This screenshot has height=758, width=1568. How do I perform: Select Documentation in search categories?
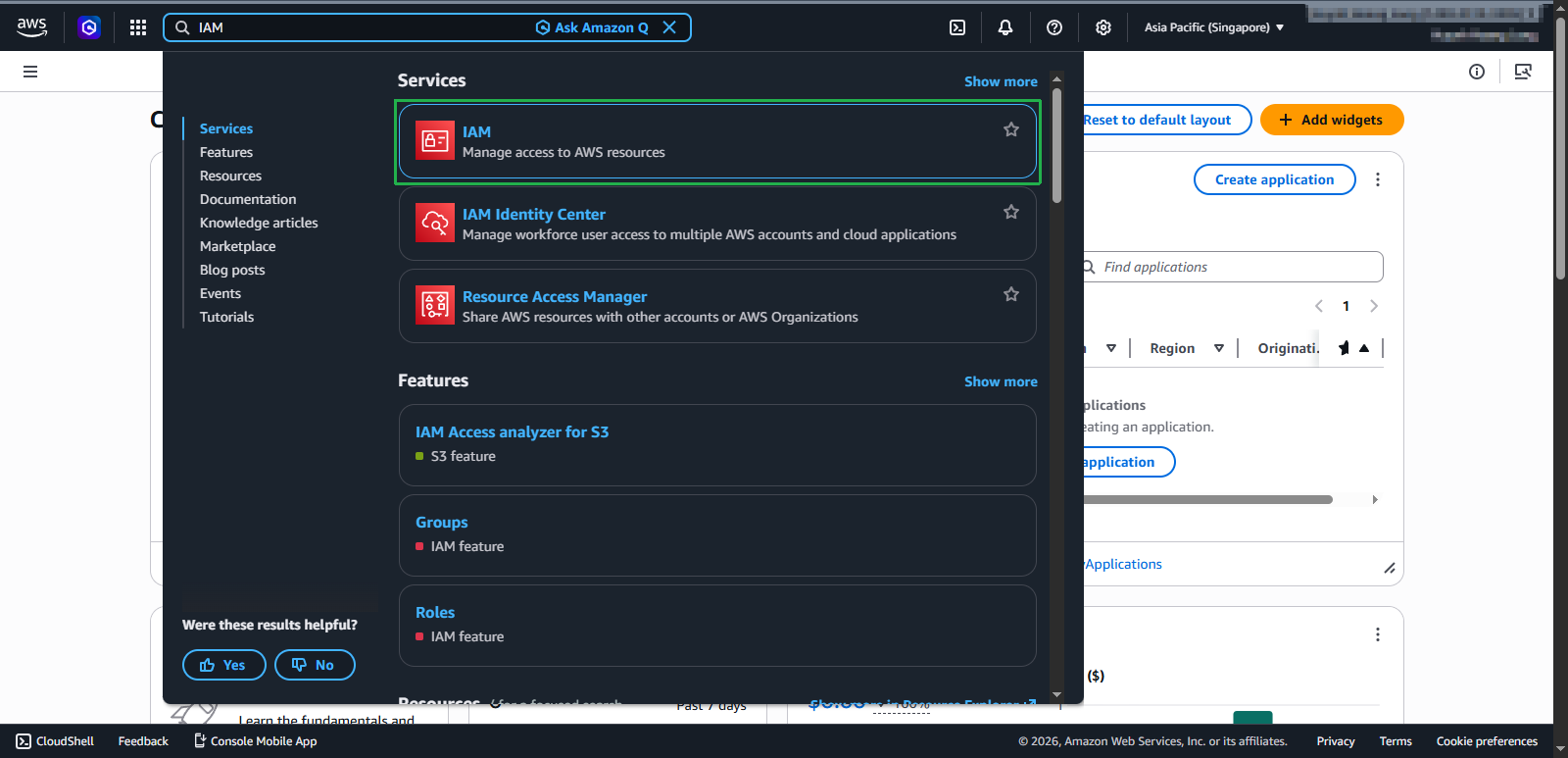[x=248, y=199]
